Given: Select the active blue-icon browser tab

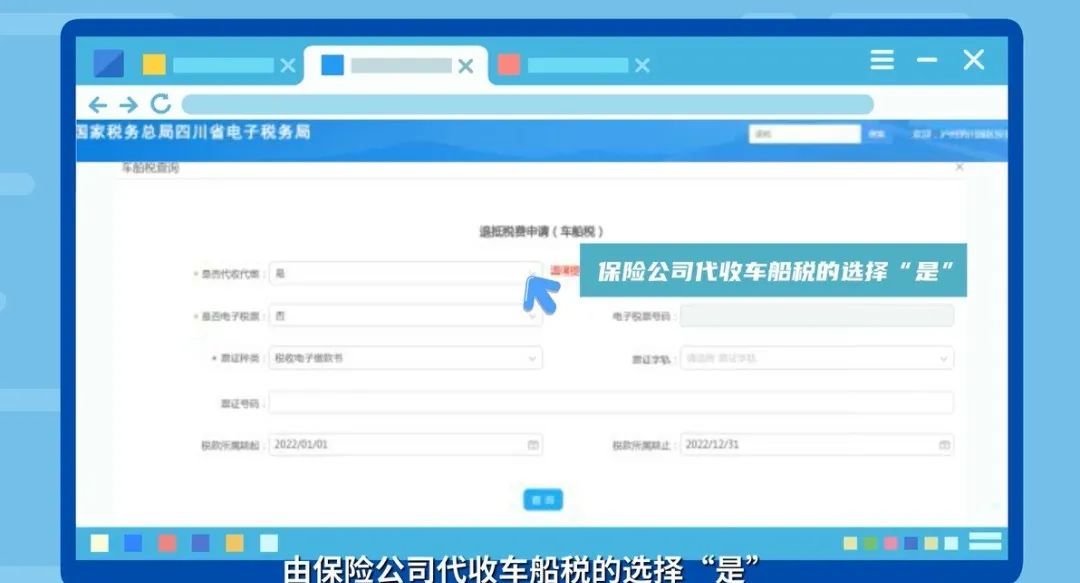Looking at the screenshot, I should 395,65.
